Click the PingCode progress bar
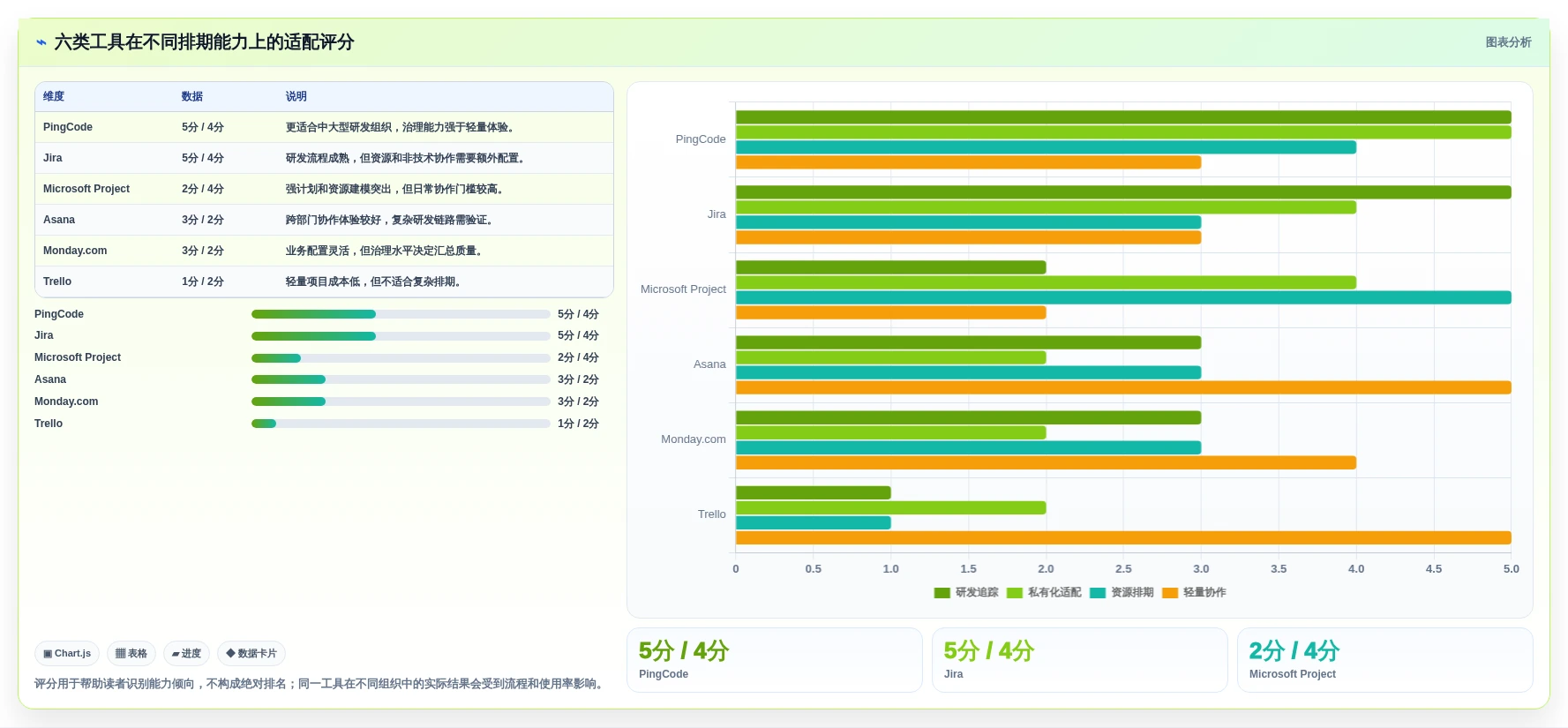Viewport: 1568px width, 728px height. [401, 314]
